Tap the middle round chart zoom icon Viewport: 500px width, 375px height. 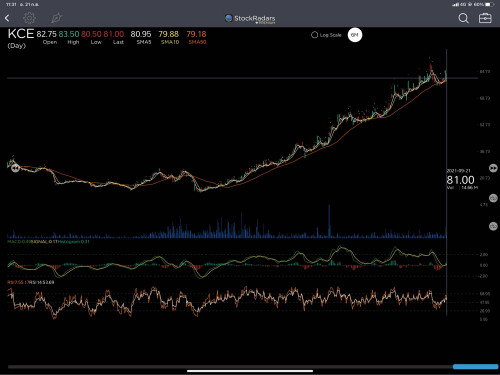(493, 198)
